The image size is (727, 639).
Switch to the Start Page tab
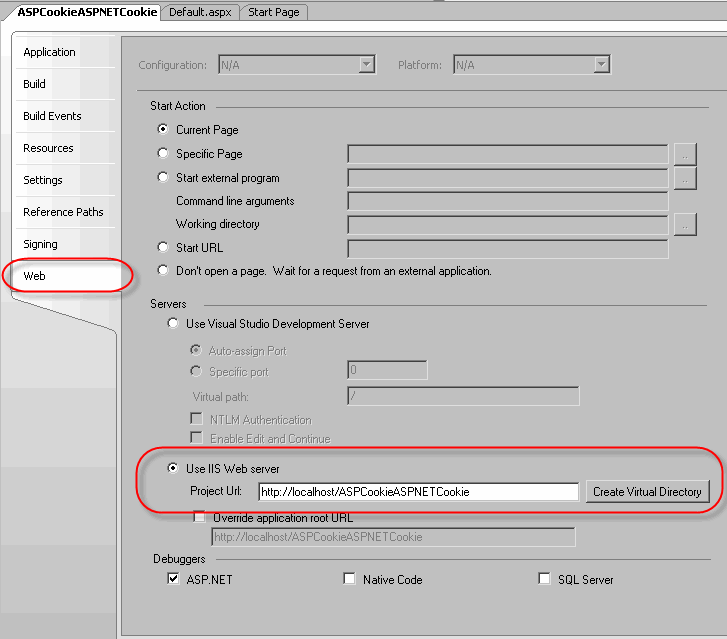click(x=273, y=12)
